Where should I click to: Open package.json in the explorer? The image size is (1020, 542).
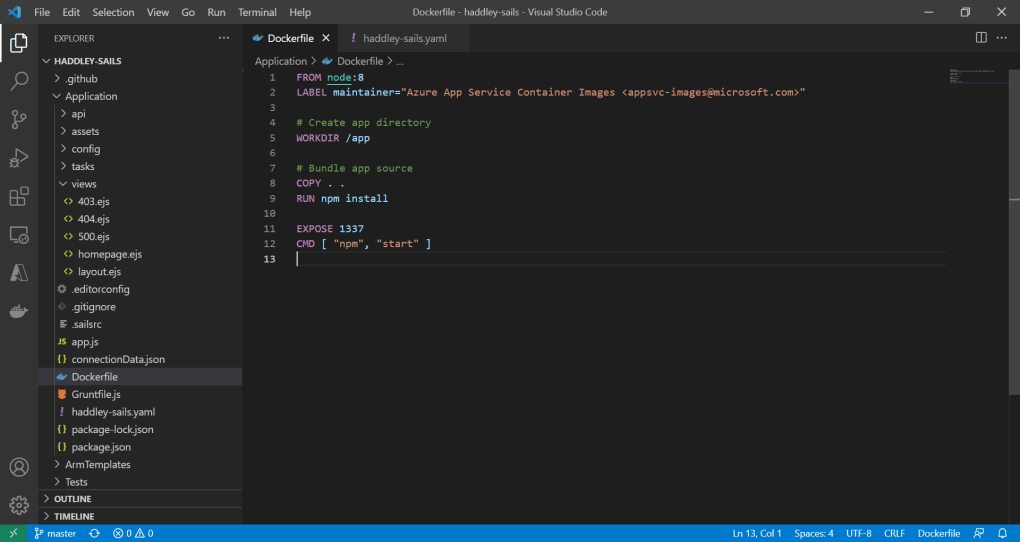(100, 447)
